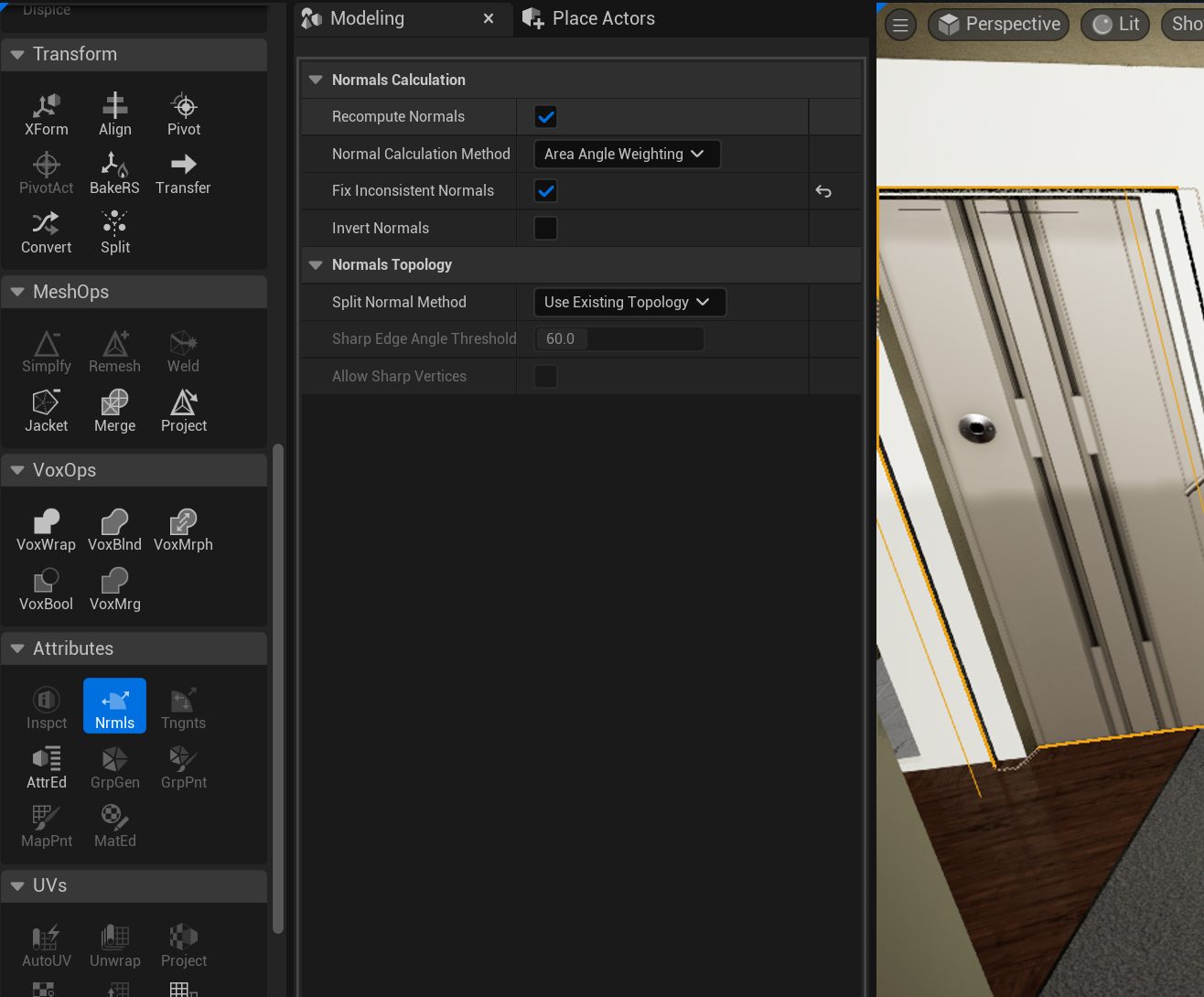
Task: Open the Split Normal Method dropdown
Action: 629,302
